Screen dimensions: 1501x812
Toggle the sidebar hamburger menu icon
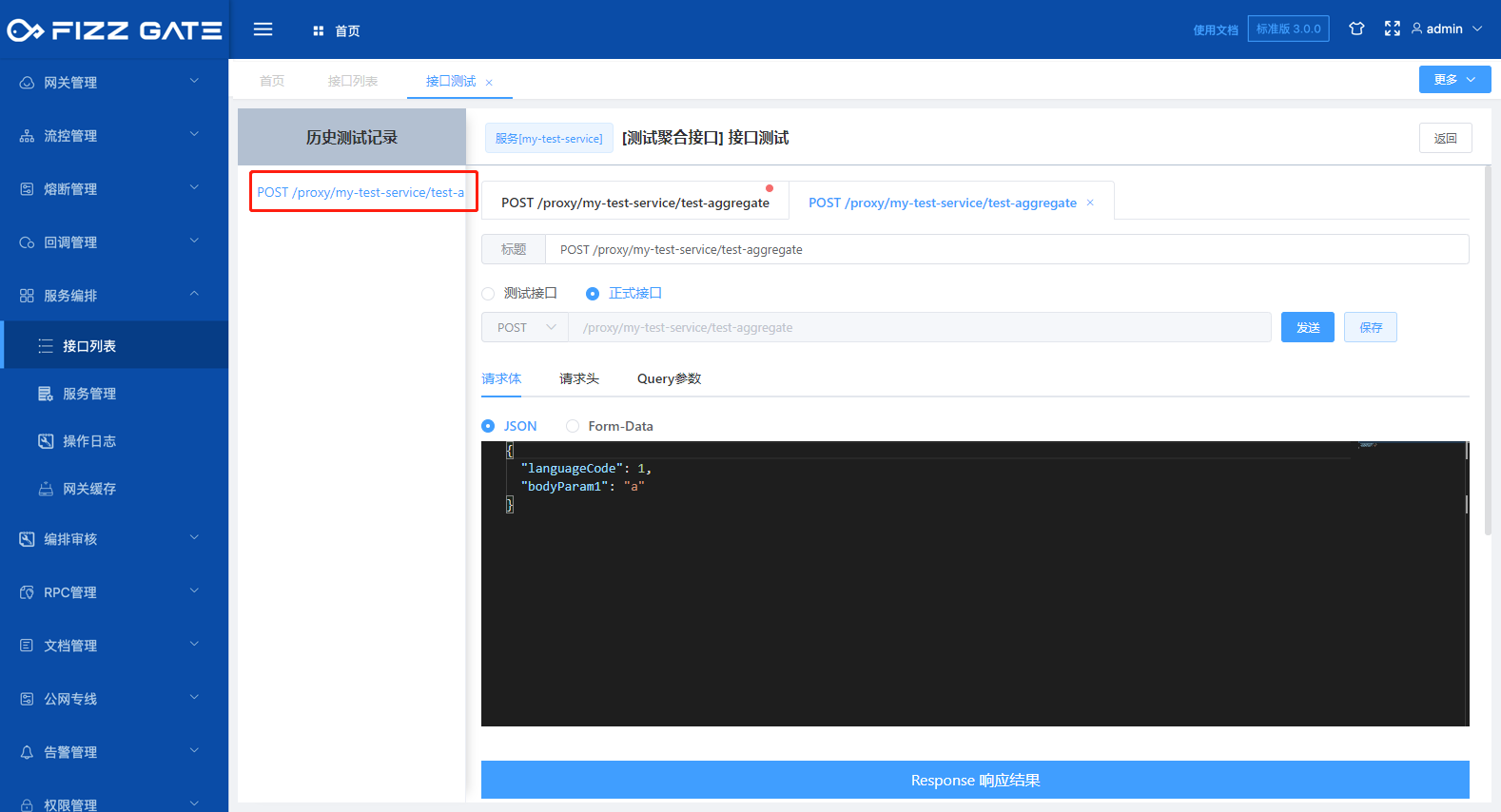[x=263, y=29]
